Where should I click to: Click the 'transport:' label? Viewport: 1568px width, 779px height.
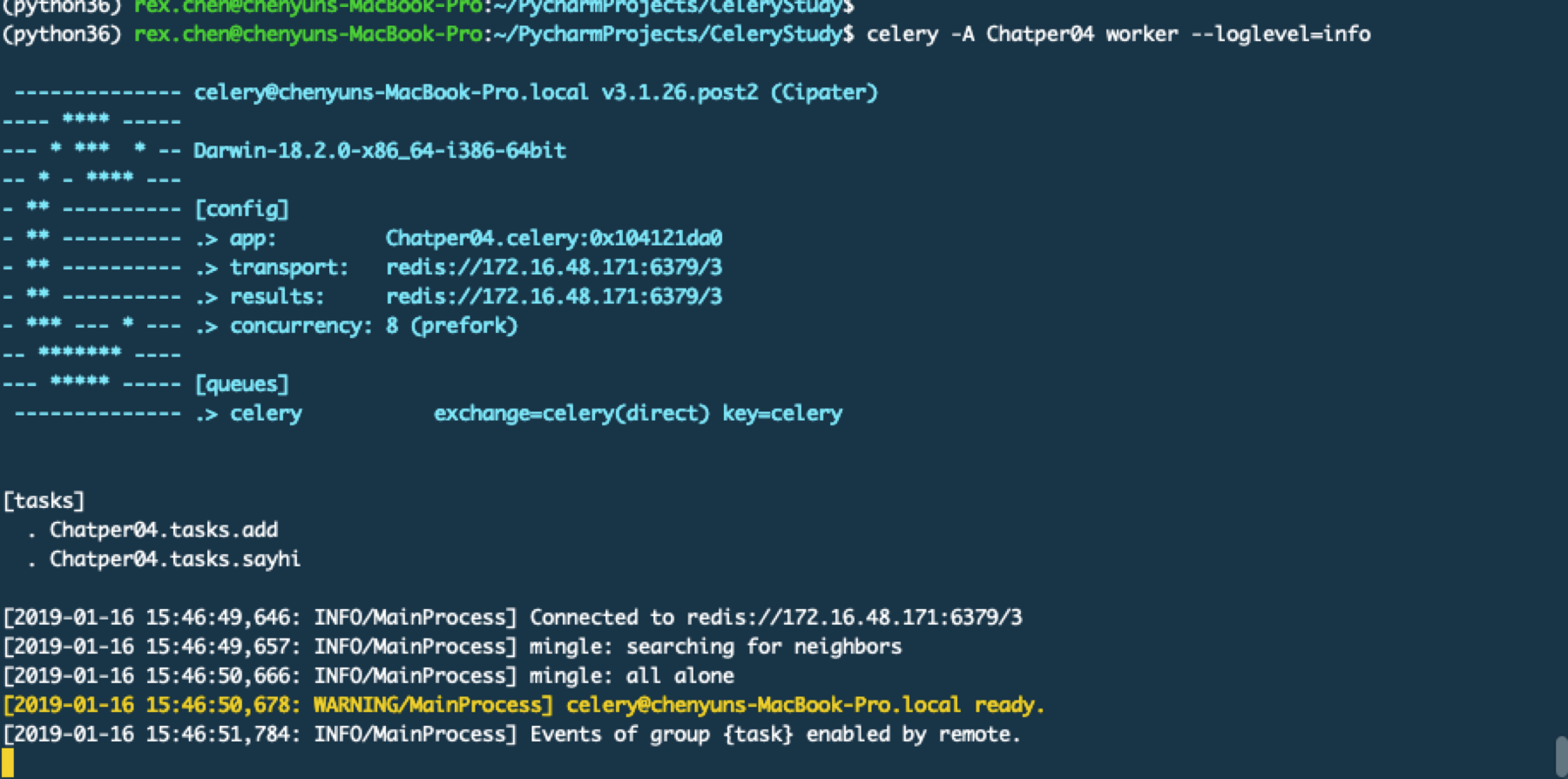[x=289, y=268]
